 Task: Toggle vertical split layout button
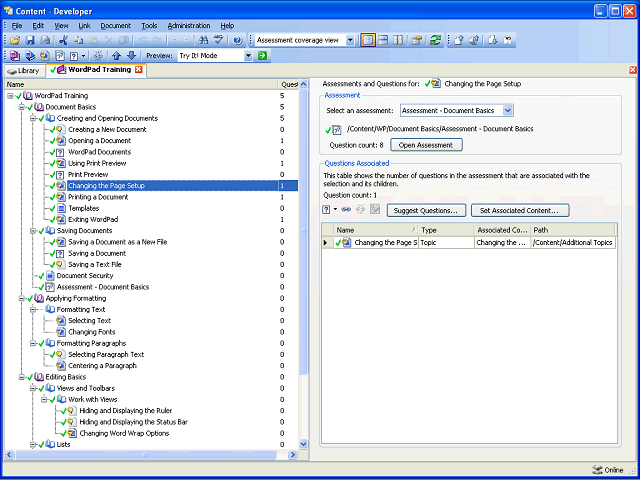coord(398,40)
